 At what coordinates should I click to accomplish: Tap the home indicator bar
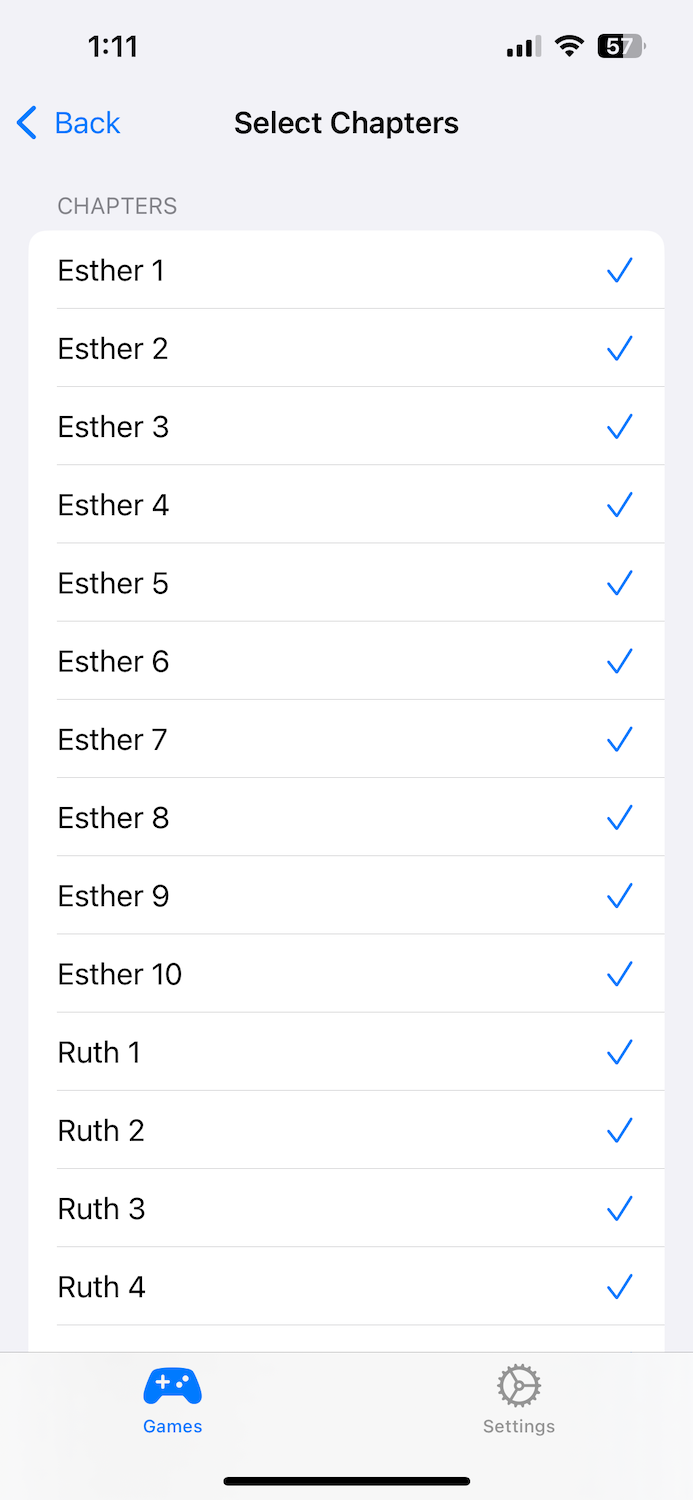tap(346, 1481)
